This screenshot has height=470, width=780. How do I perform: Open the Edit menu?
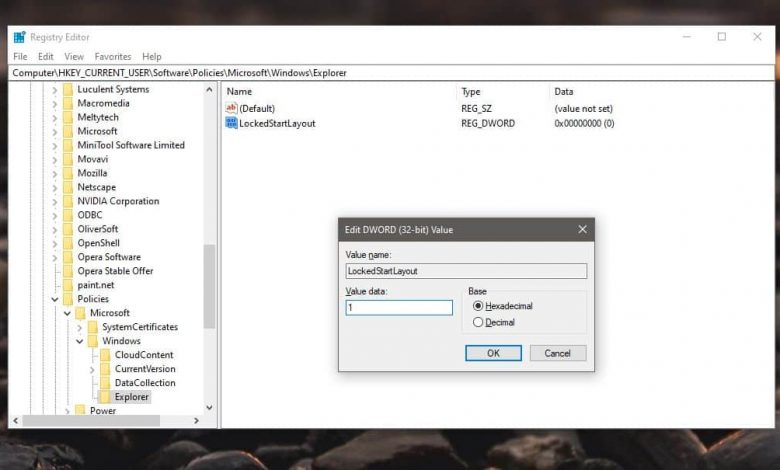coord(46,57)
